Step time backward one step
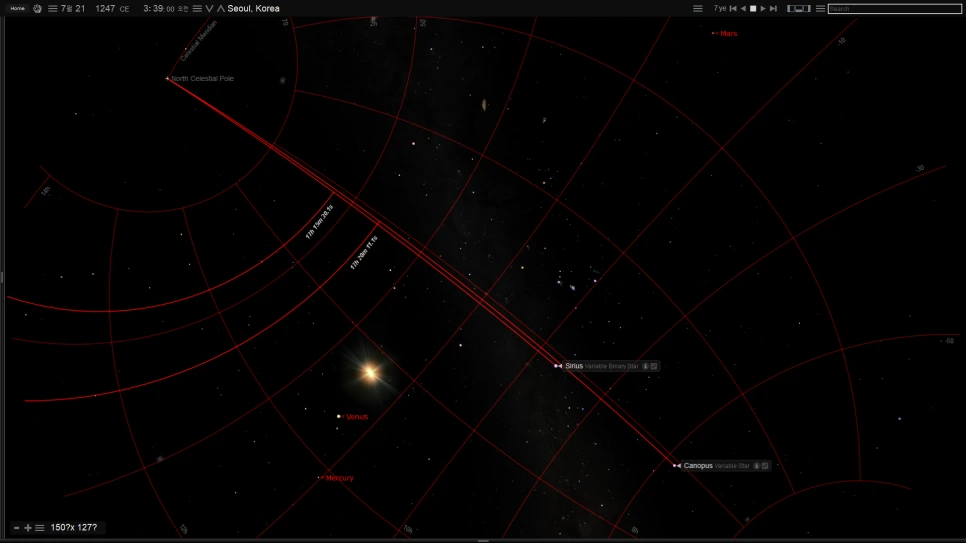Screen dimensions: 966x543 click(733, 9)
